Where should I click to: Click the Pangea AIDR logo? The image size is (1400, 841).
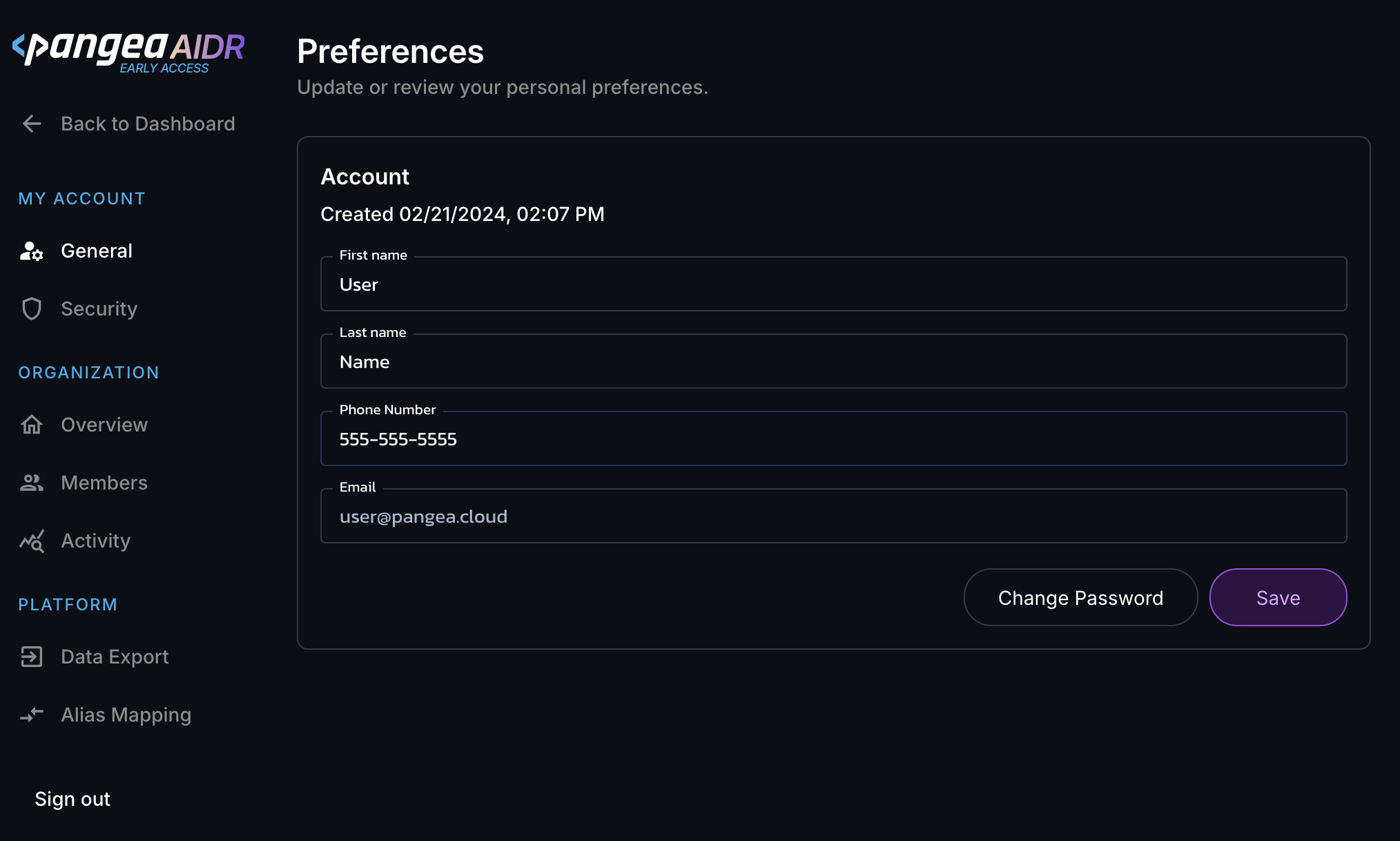click(x=128, y=51)
